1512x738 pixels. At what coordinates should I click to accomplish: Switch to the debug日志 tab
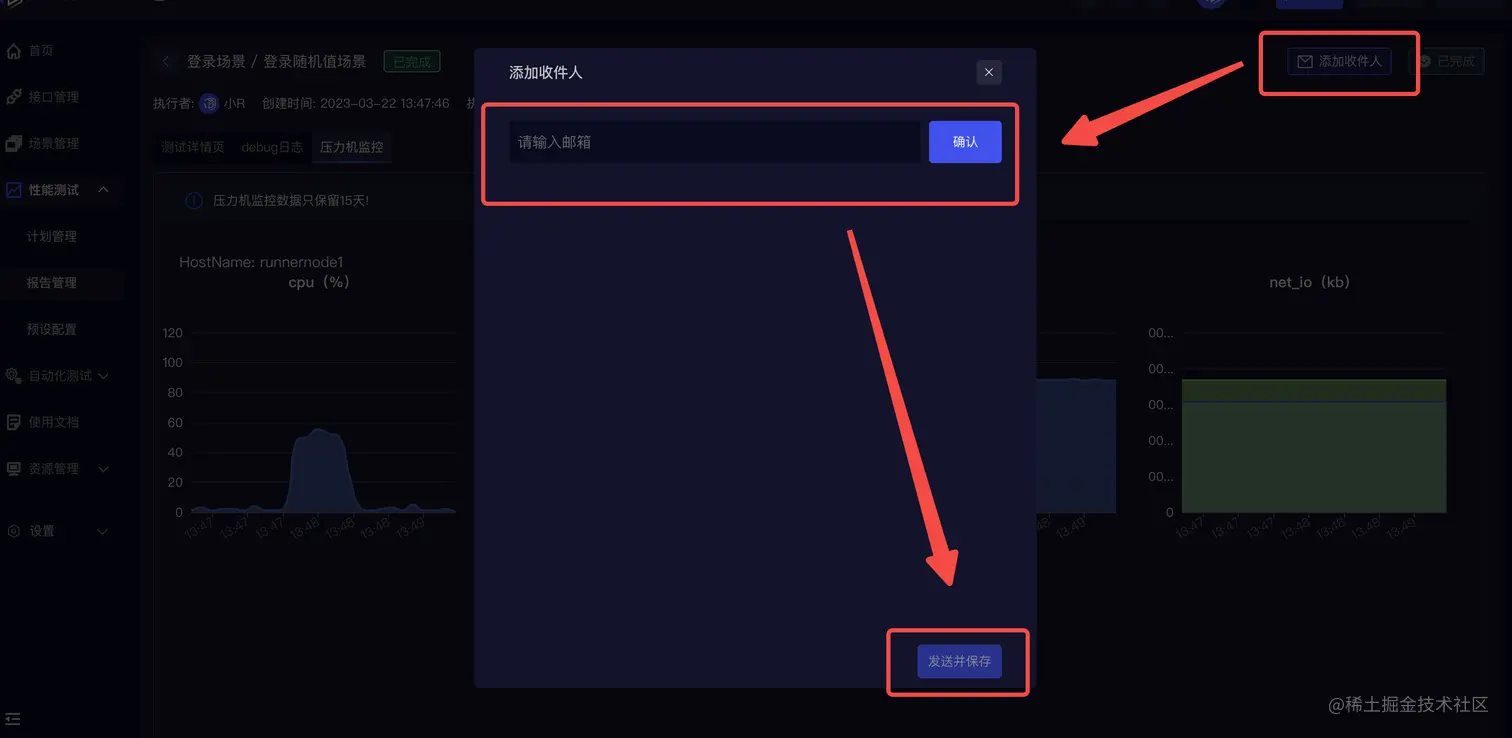[x=272, y=147]
